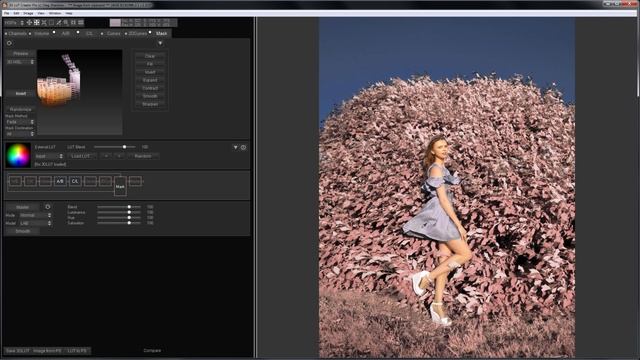Screen dimensions: 640x360
Task: Click the Sharpen mask button
Action: coord(150,104)
